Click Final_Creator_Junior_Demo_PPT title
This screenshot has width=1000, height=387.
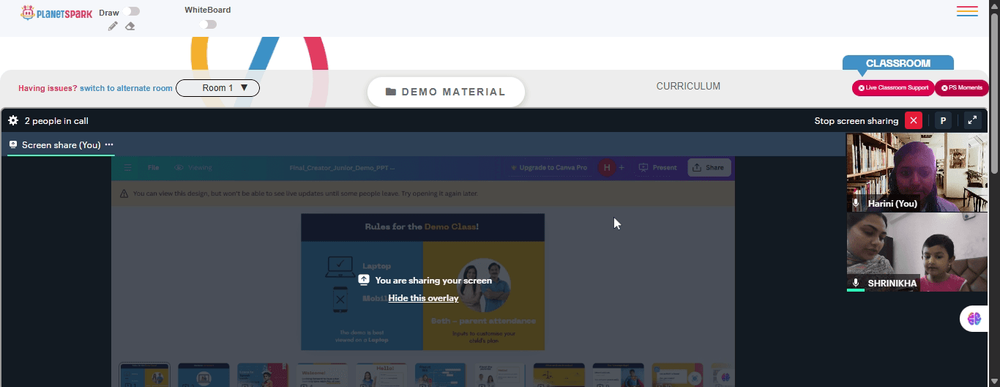(x=342, y=168)
